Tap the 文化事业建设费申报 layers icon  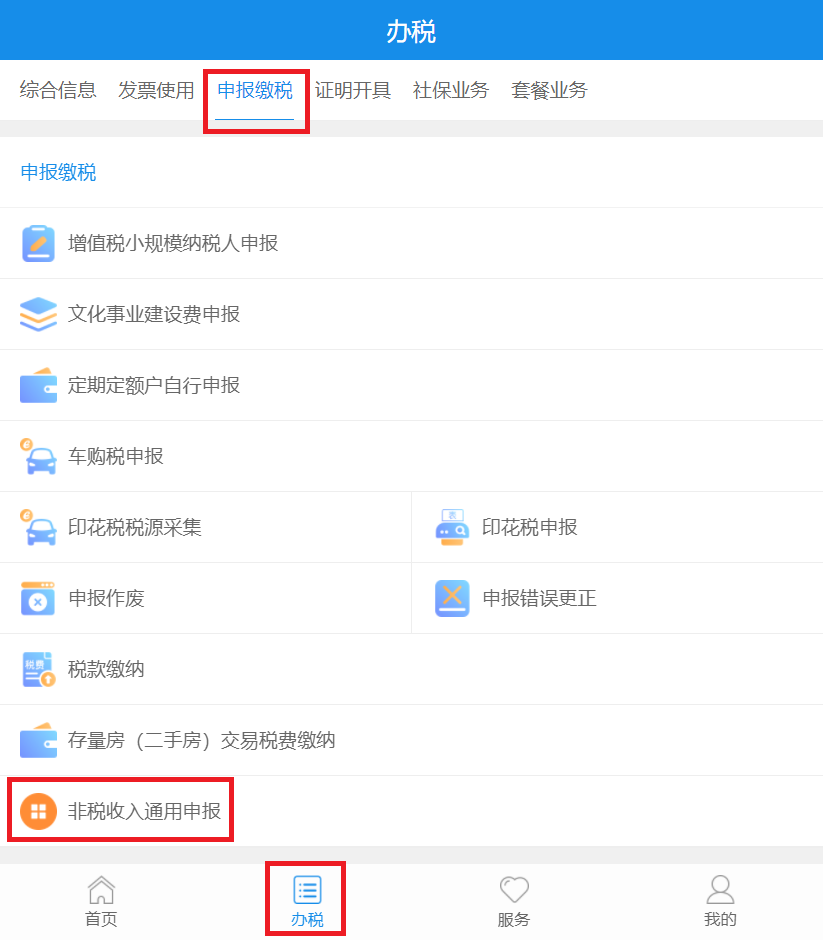coord(38,314)
